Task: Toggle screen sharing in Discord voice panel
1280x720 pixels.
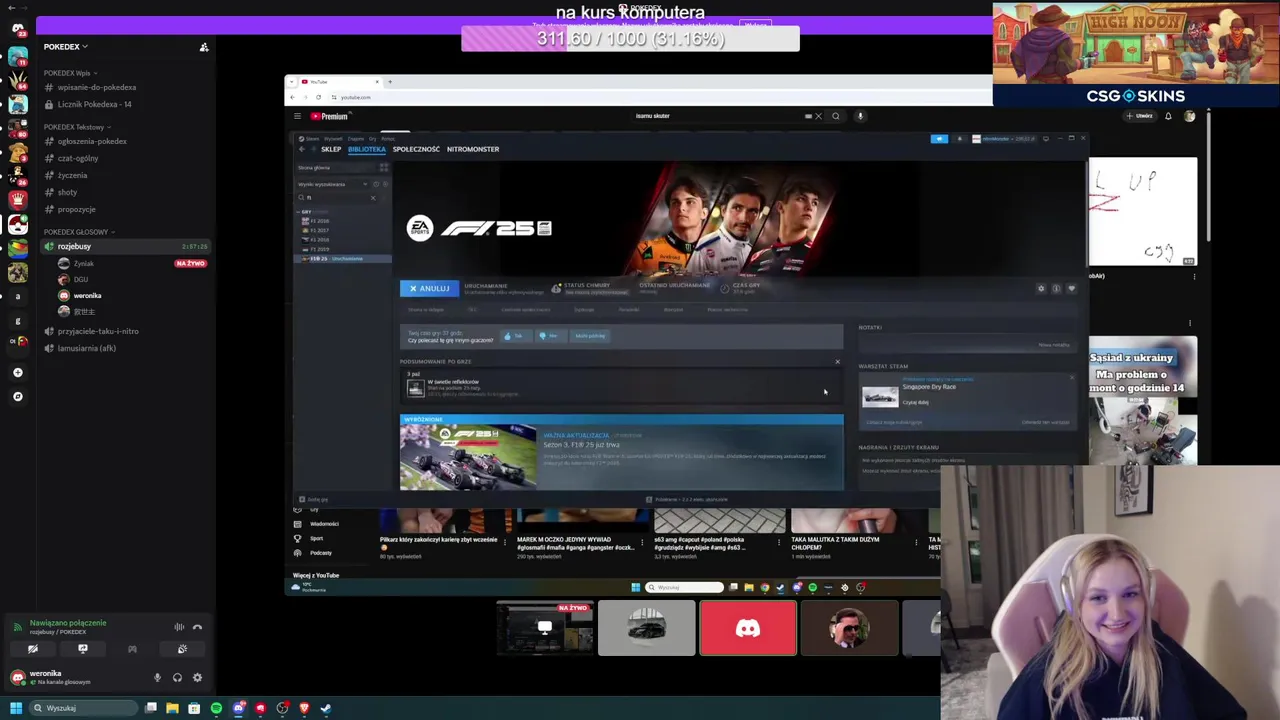Action: point(83,649)
